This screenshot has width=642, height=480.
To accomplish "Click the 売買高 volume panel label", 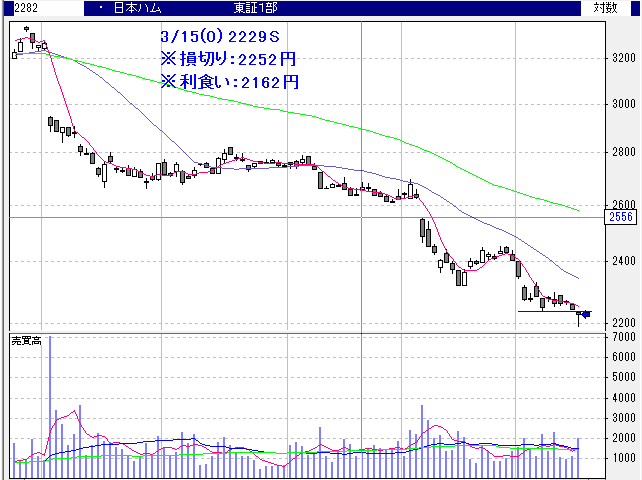I will [x=27, y=341].
